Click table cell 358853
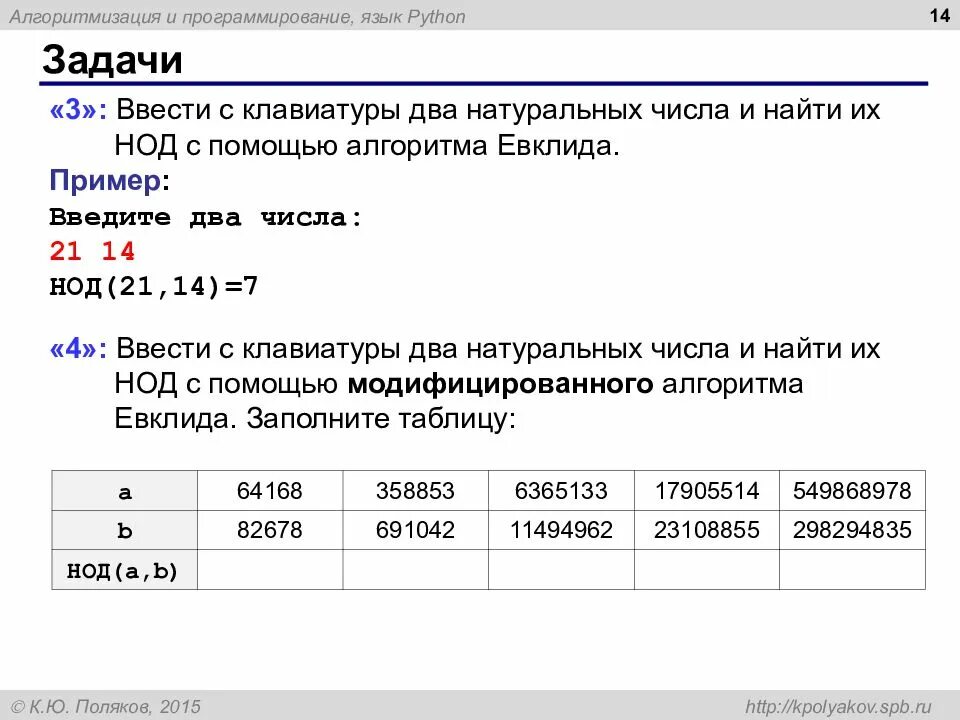 (x=416, y=491)
